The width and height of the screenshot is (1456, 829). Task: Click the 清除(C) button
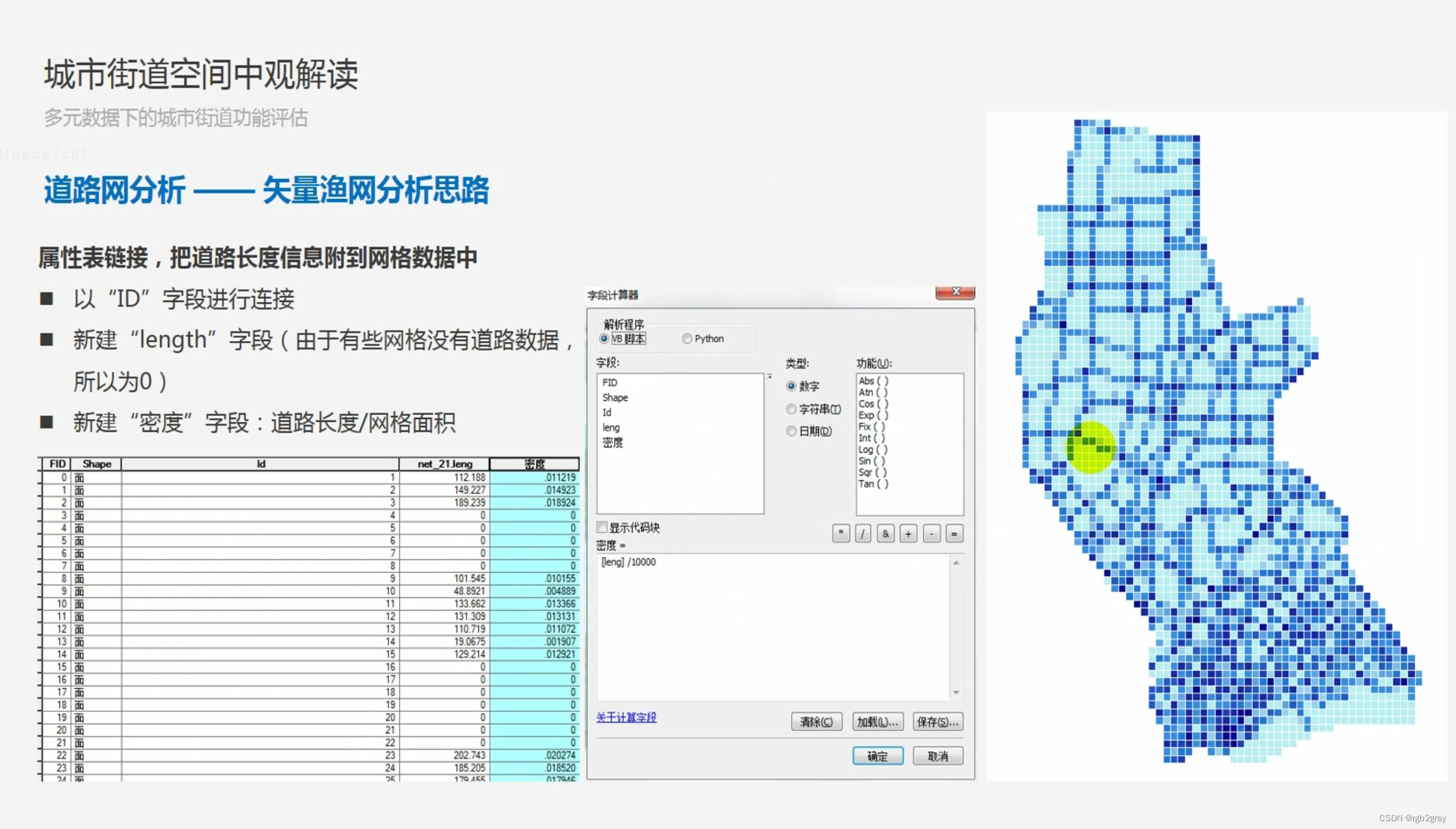click(x=816, y=722)
